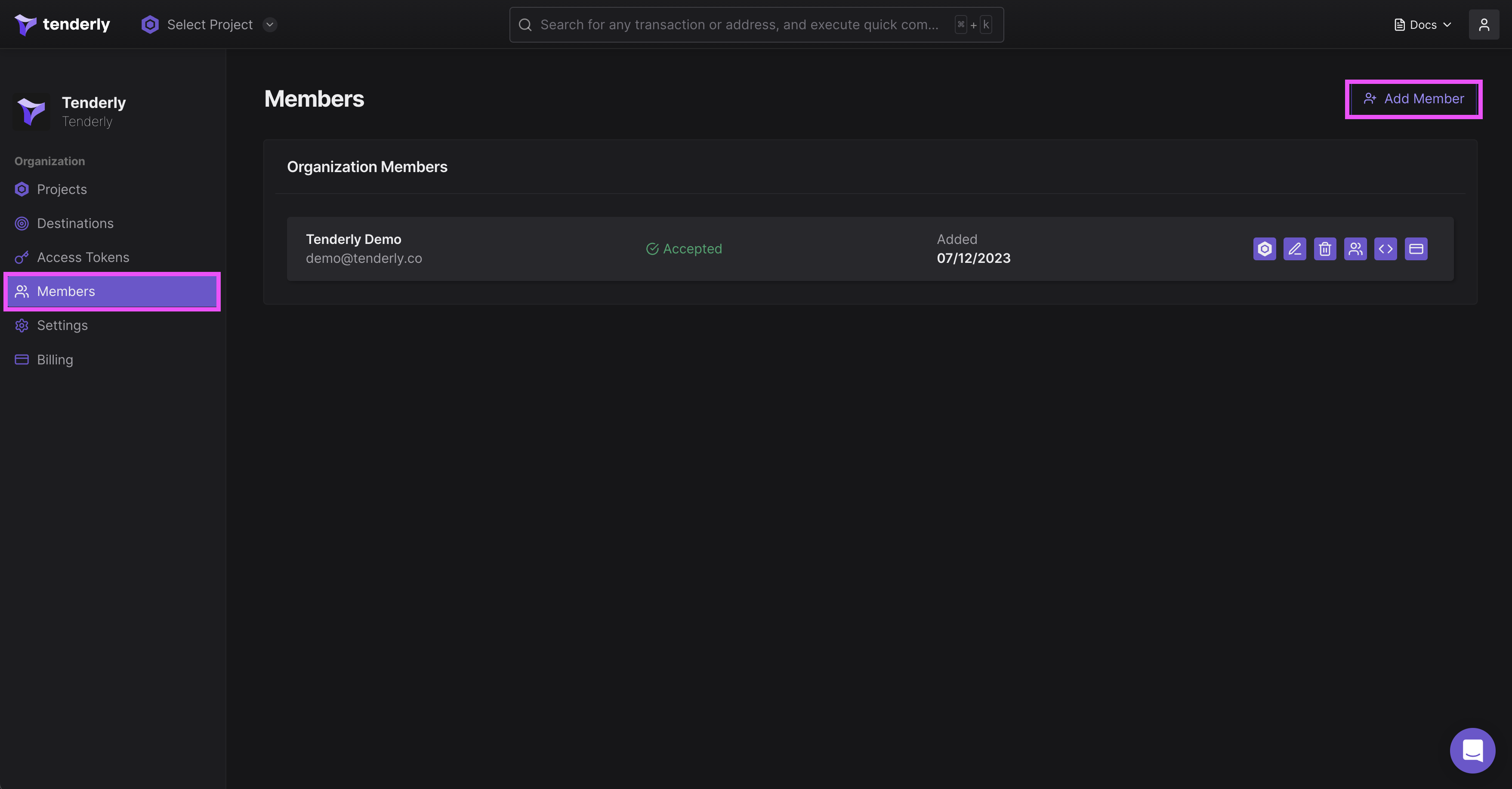Image resolution: width=1512 pixels, height=789 pixels.
Task: Click the Select Project chevron arrow
Action: [270, 25]
